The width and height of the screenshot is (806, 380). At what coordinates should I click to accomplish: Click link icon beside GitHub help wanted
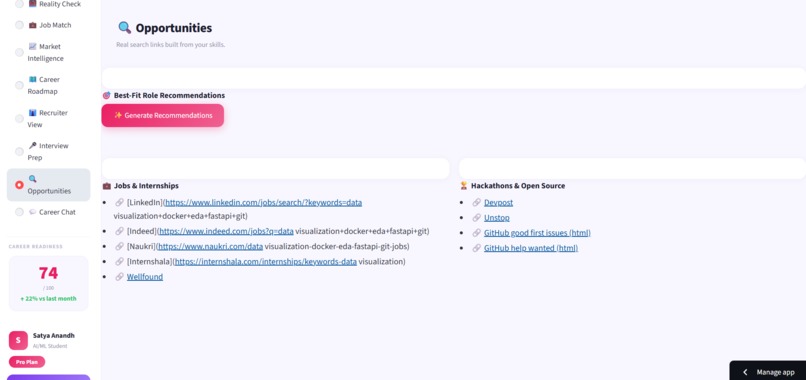point(477,248)
